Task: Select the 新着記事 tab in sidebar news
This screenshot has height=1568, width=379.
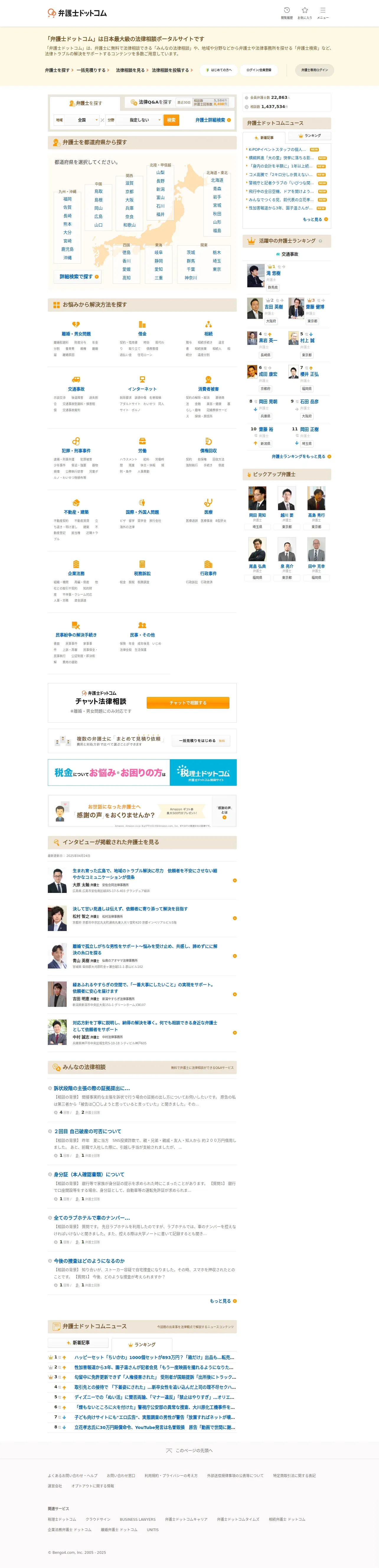Action: 264,138
